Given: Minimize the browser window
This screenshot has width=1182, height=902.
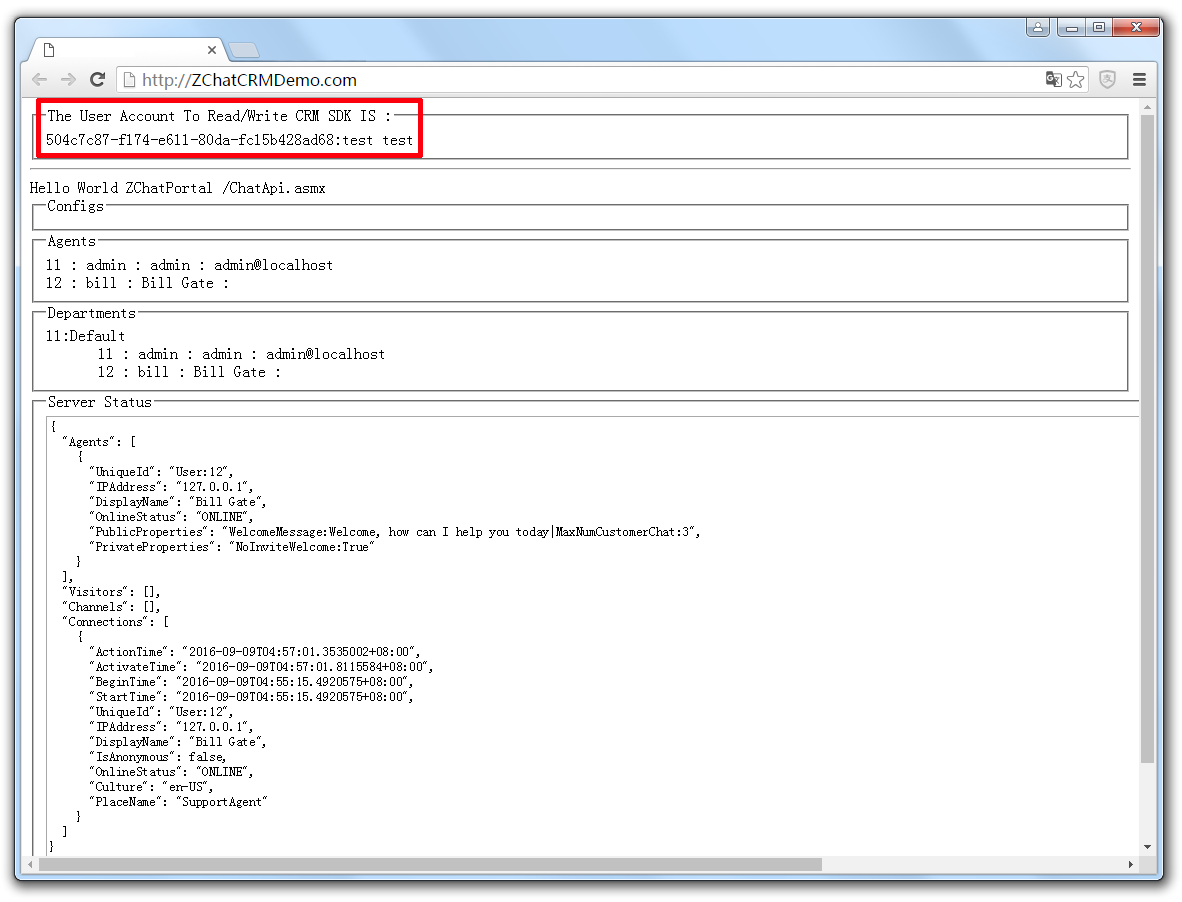Looking at the screenshot, I should (x=1071, y=28).
